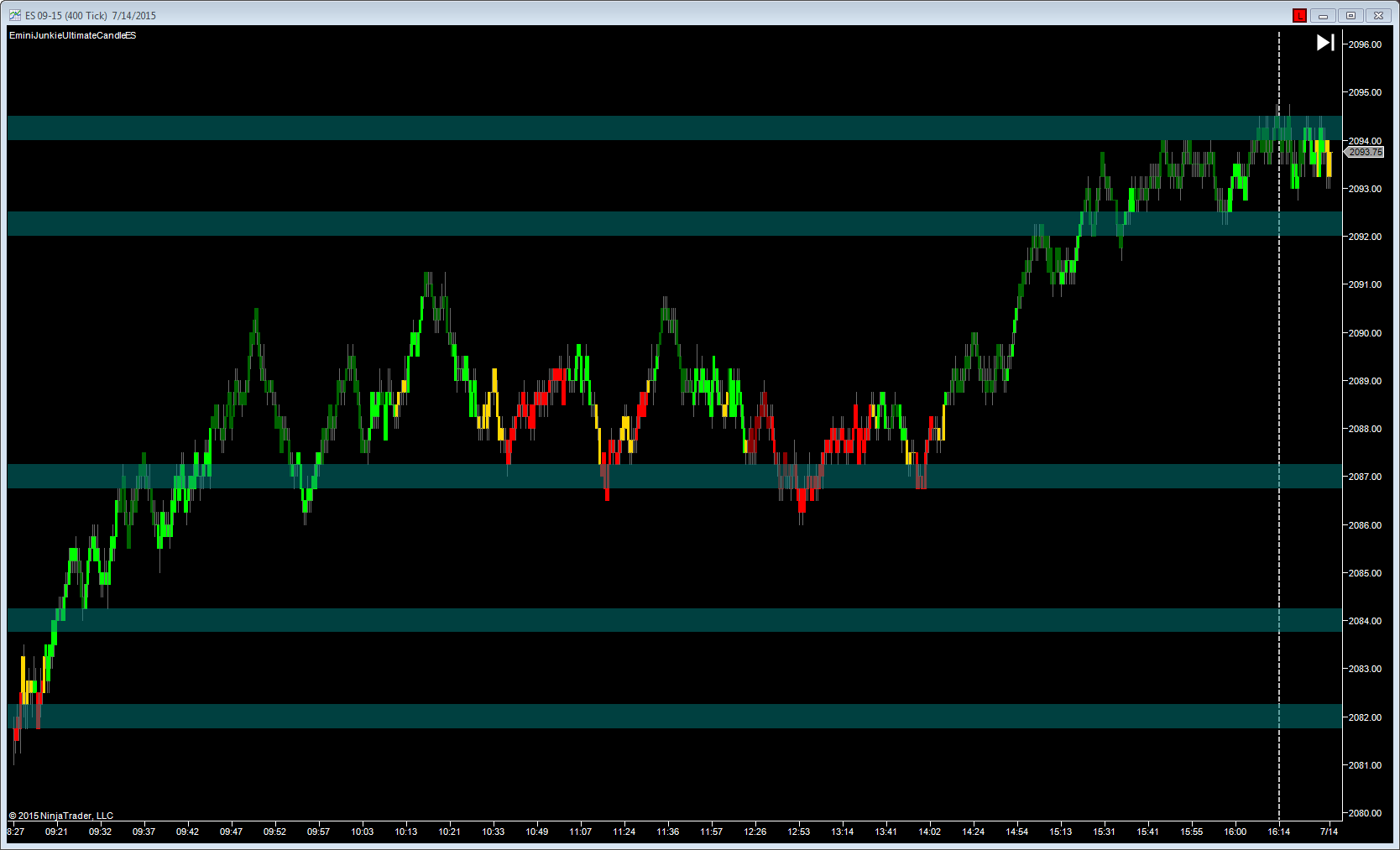Image resolution: width=1400 pixels, height=850 pixels.
Task: Minimize the ES 09-15 chart window
Action: (1324, 15)
